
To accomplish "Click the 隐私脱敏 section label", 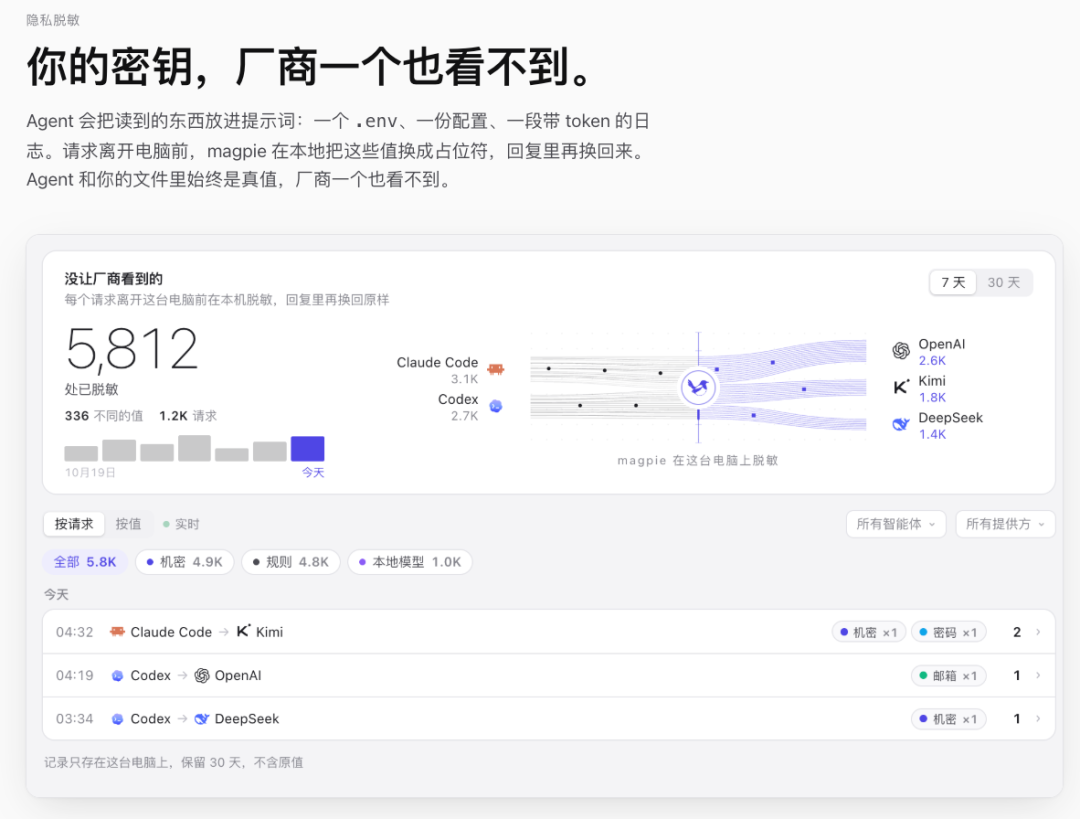I will coord(53,21).
